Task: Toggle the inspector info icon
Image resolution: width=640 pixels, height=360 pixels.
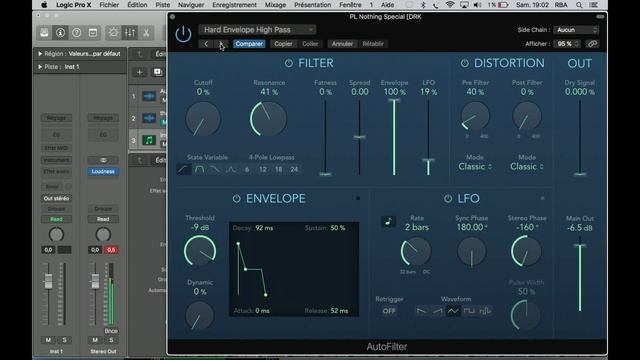Action: pyautogui.click(x=60, y=33)
